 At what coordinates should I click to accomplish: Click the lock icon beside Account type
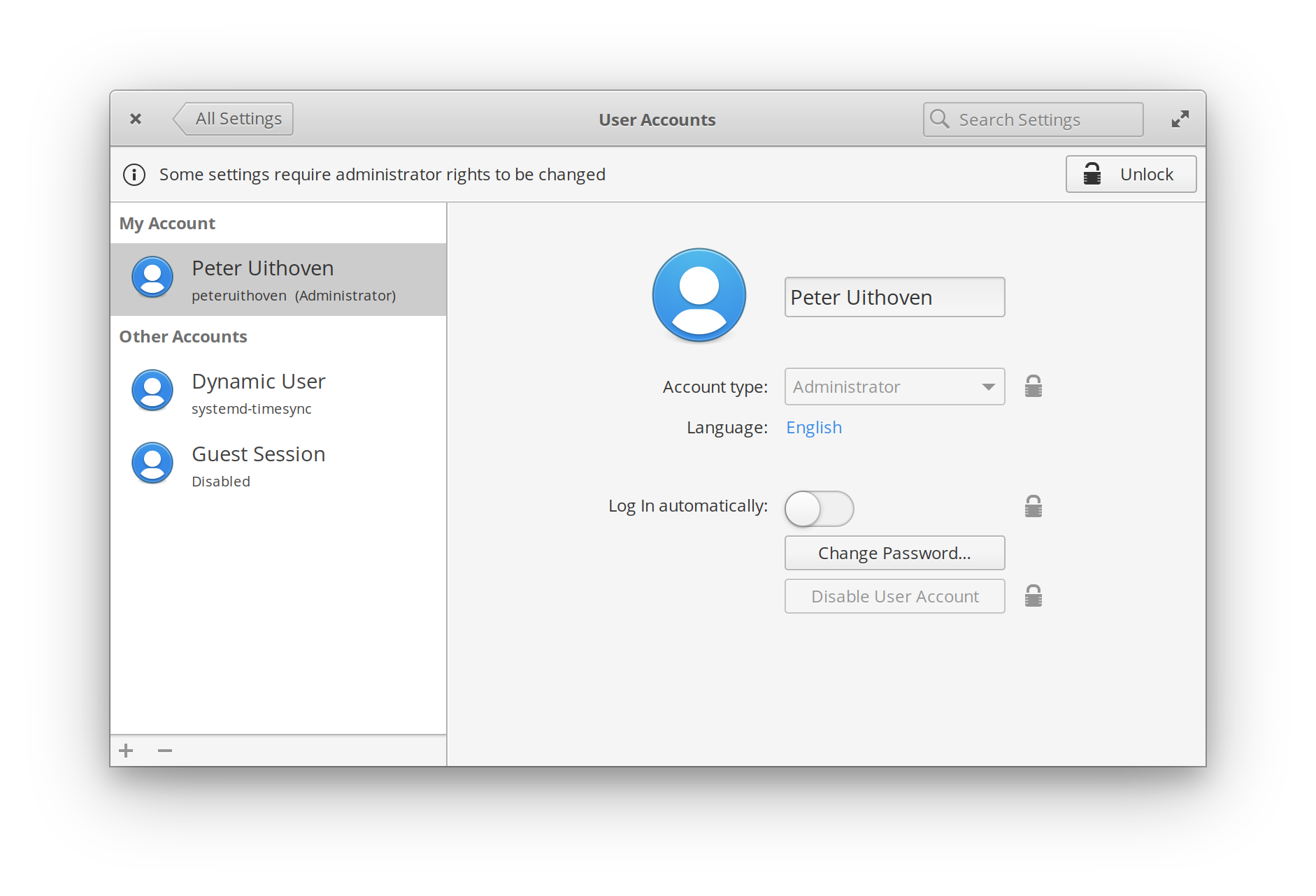pyautogui.click(x=1033, y=385)
